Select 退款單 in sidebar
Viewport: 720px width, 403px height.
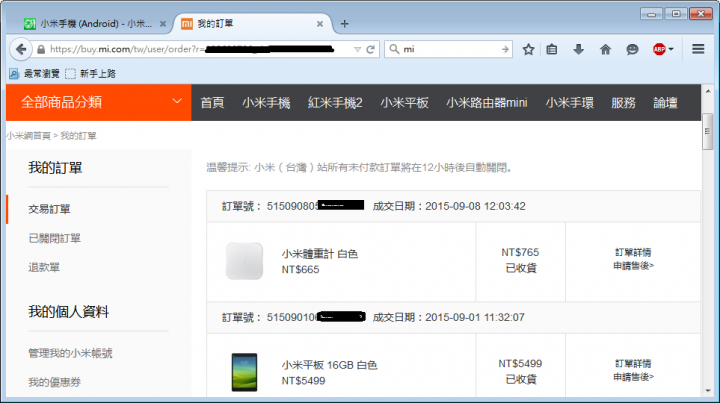pos(44,268)
